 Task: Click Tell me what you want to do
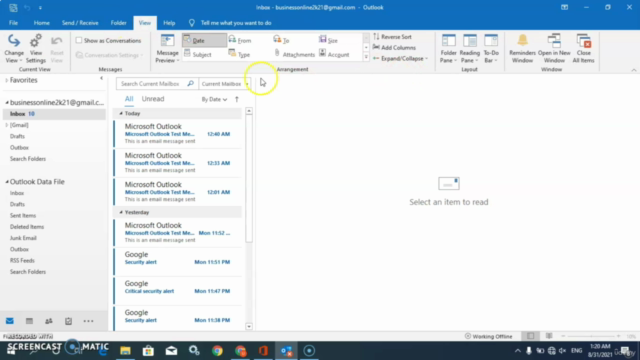point(236,23)
